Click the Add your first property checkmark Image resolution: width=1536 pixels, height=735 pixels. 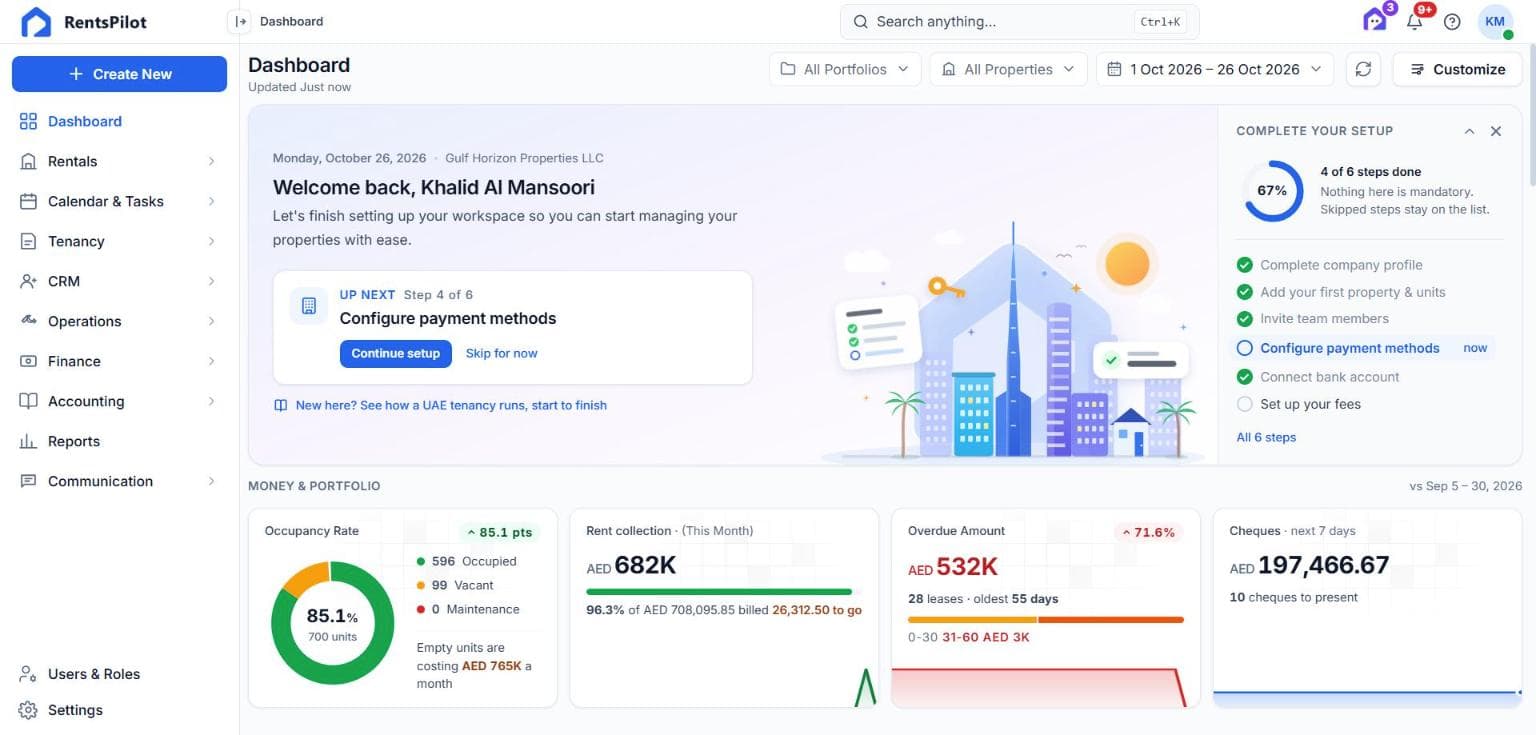pos(1245,292)
